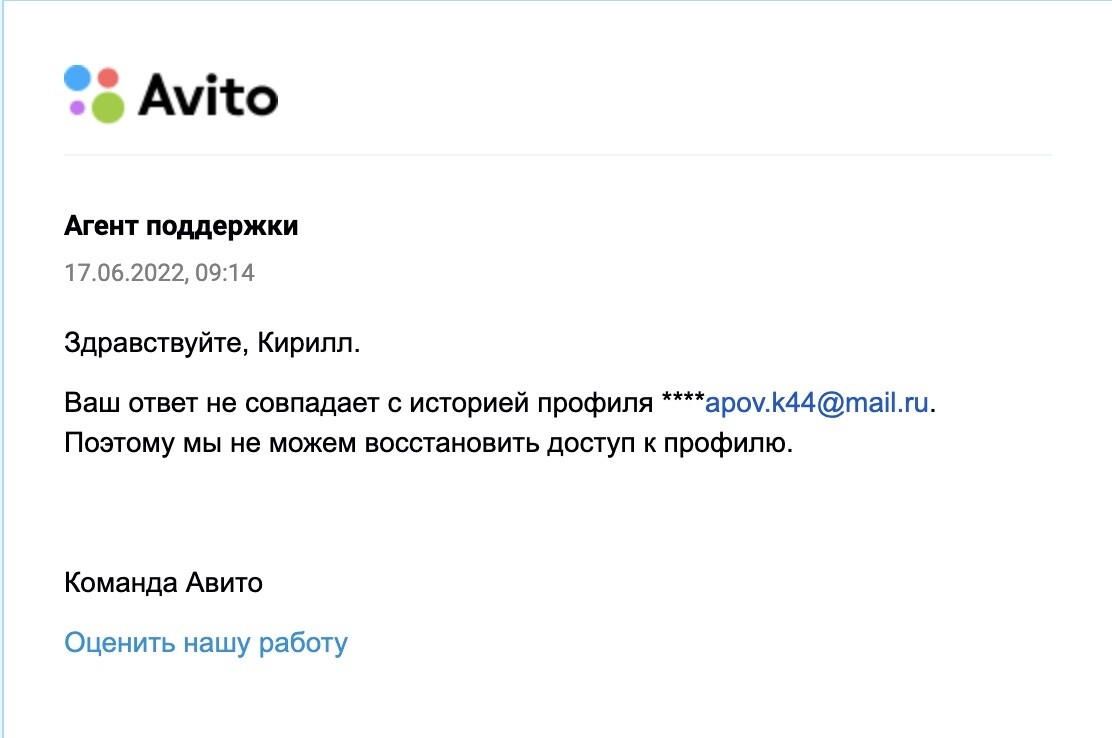This screenshot has height=738, width=1112.
Task: Click the Avito colored dots logo
Action: click(x=95, y=94)
